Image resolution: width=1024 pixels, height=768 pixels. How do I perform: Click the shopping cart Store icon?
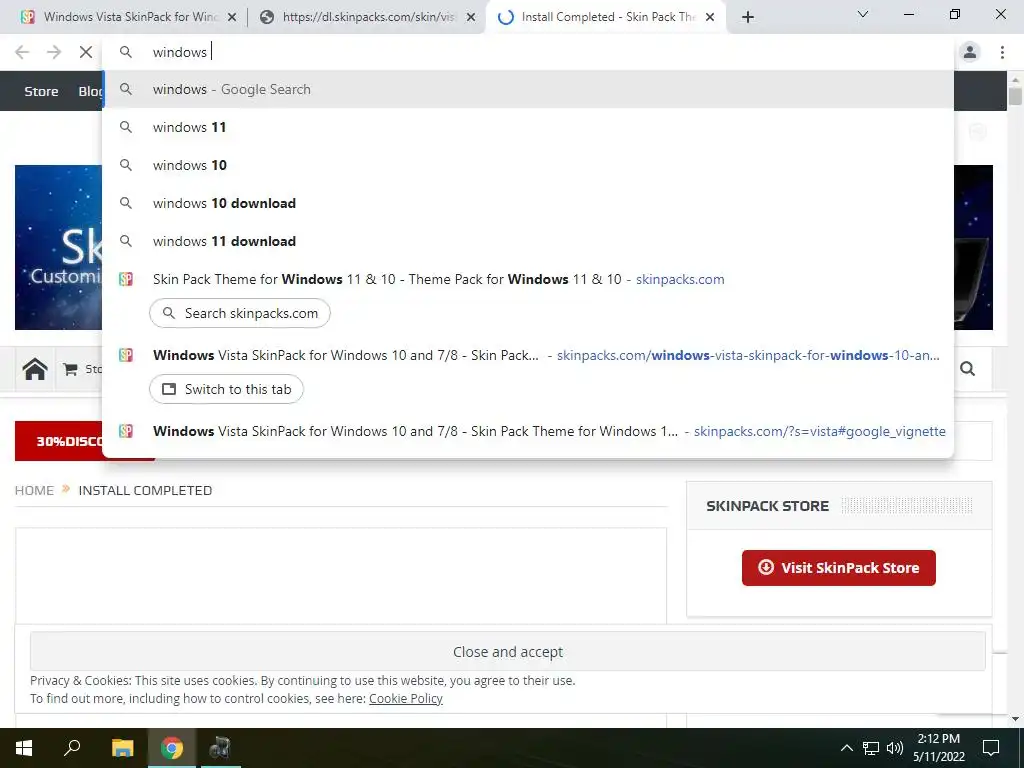coord(71,369)
